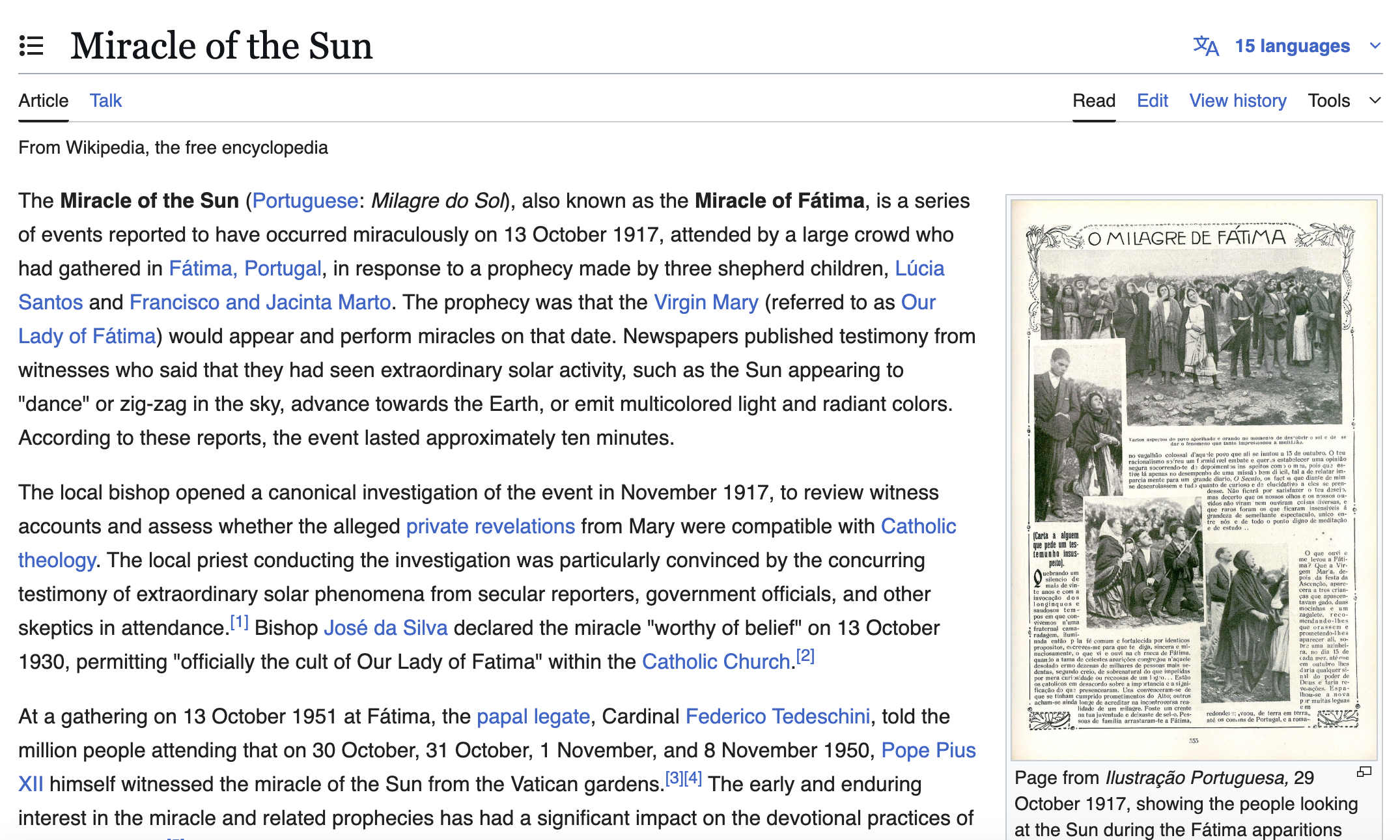The height and width of the screenshot is (840, 1400).
Task: Expand the 15 languages dropdown
Action: (1292, 46)
